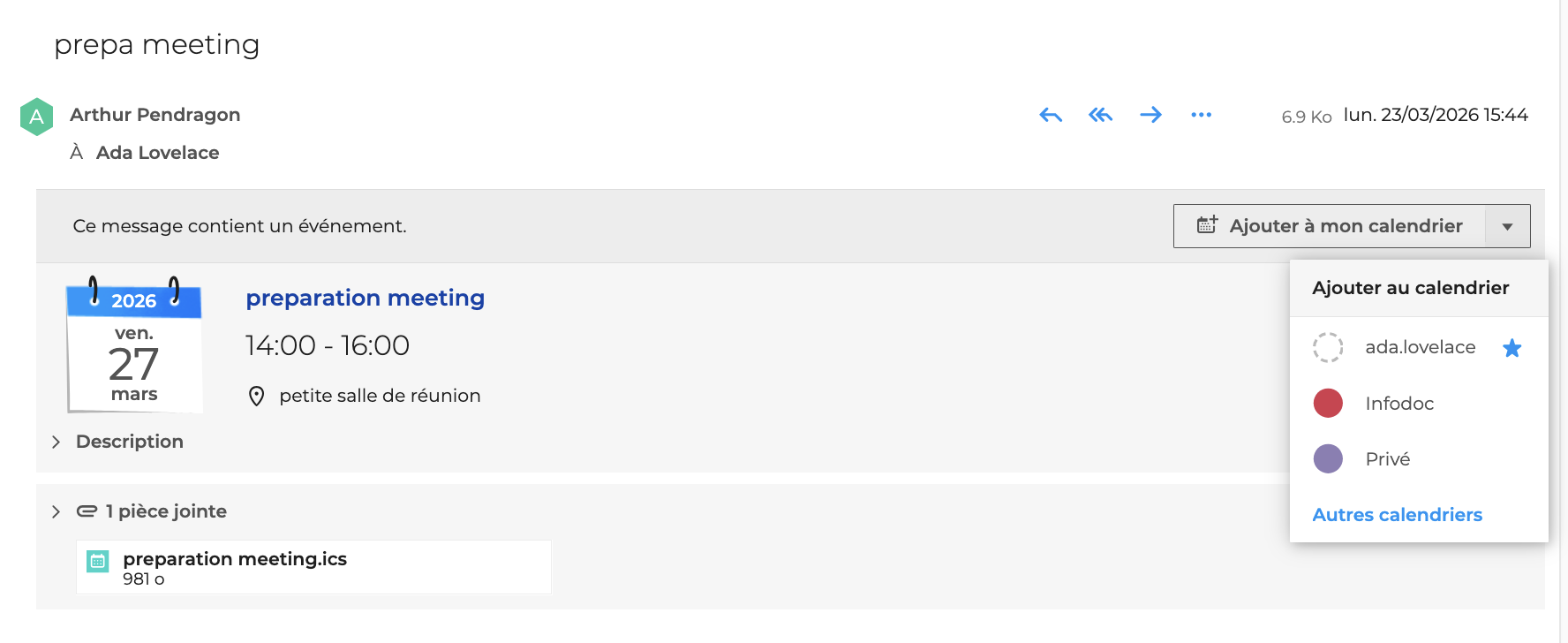
Task: Click the ICS file attachment icon
Action: coord(98,561)
